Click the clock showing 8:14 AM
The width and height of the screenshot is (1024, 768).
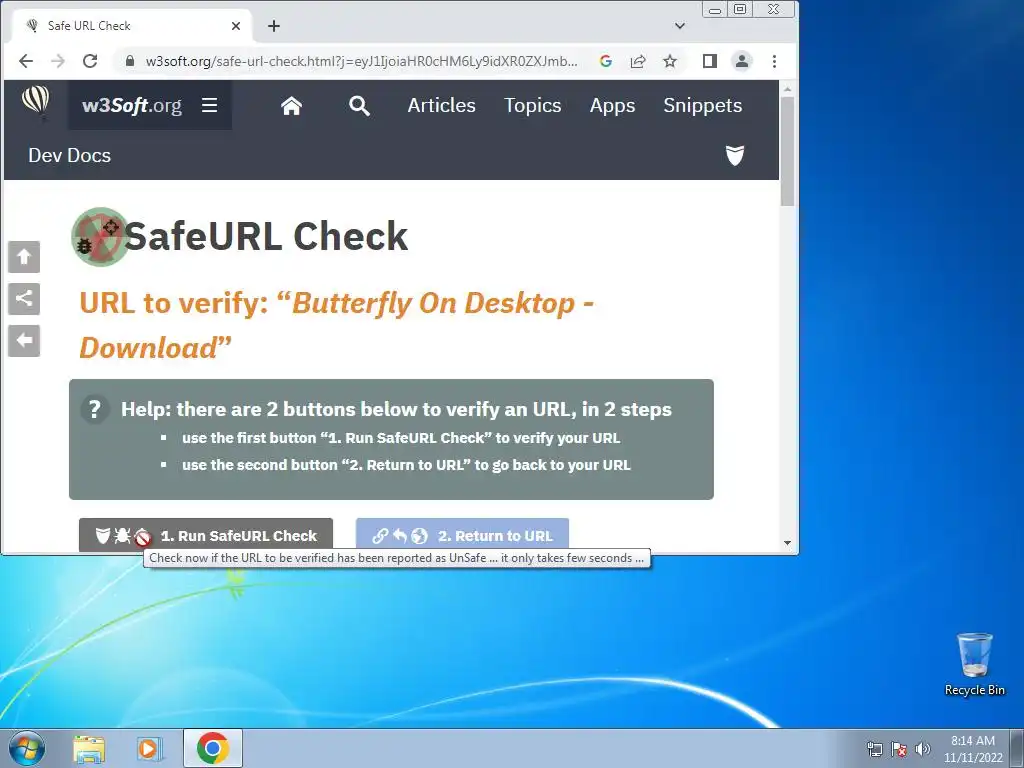click(972, 749)
